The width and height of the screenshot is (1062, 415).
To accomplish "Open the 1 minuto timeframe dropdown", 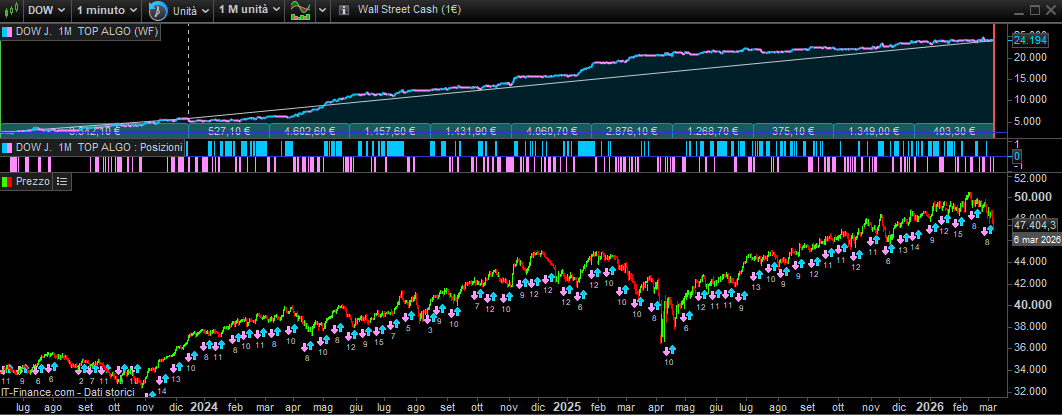I will click(107, 10).
